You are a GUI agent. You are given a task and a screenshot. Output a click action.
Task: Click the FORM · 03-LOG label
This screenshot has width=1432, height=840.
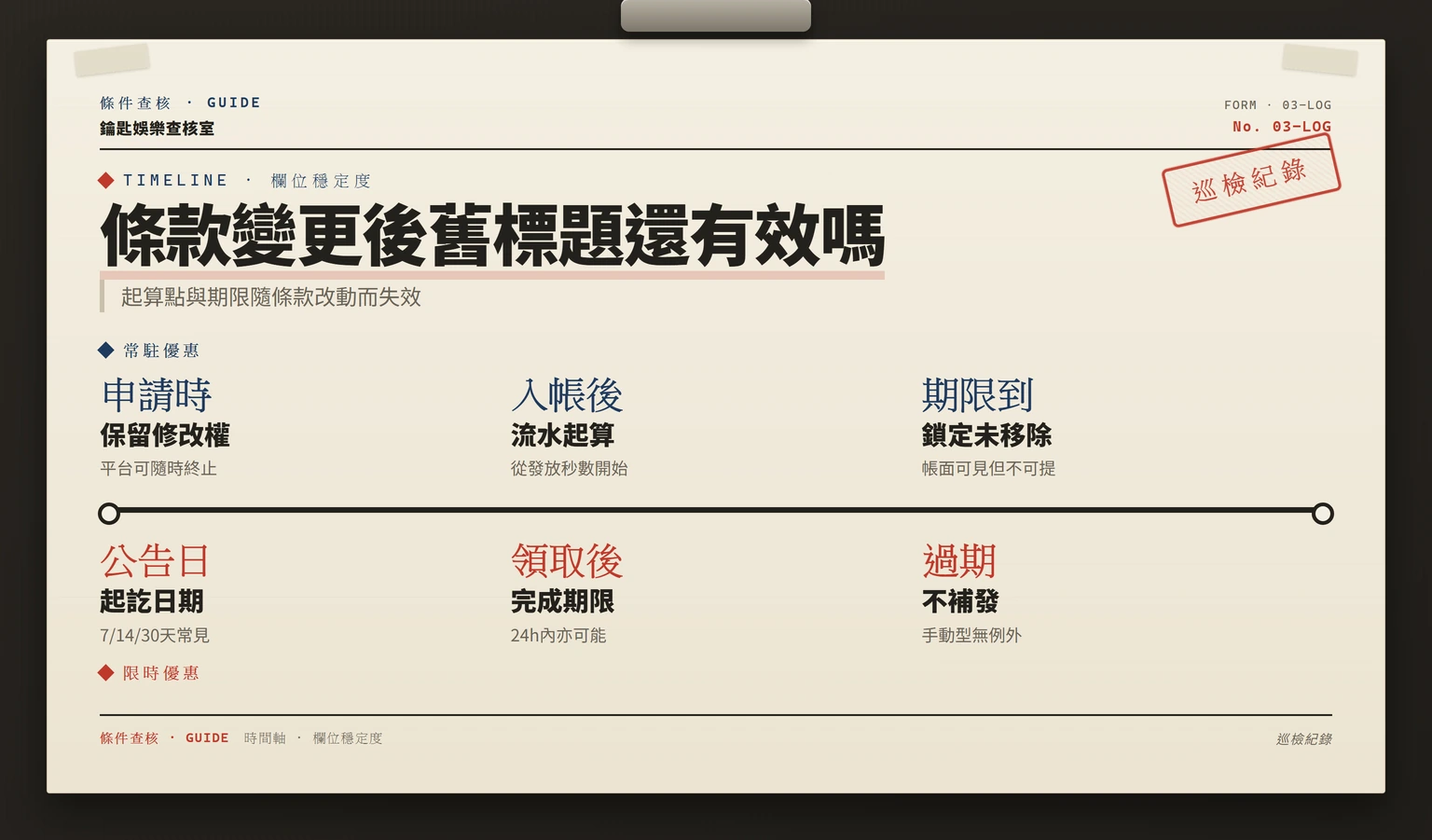tap(1278, 105)
